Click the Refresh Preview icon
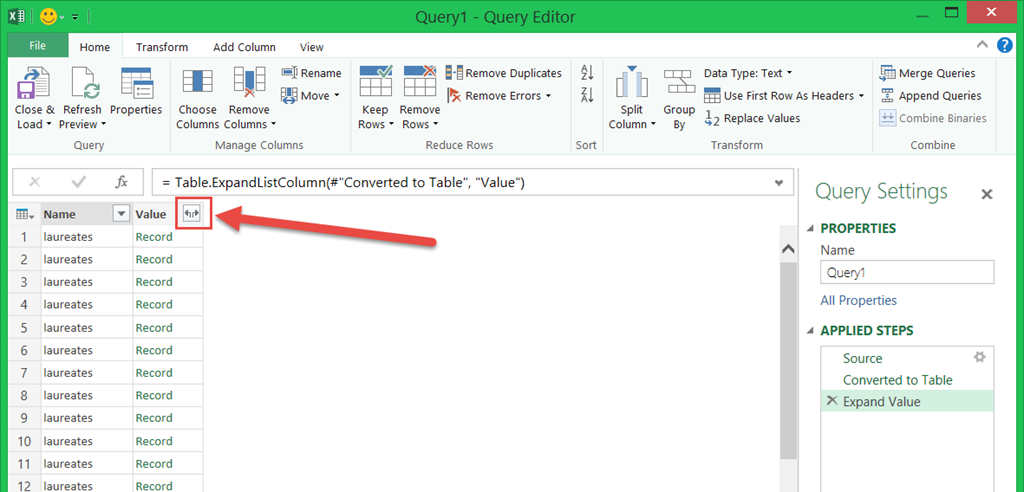The width and height of the screenshot is (1024, 492). click(82, 84)
